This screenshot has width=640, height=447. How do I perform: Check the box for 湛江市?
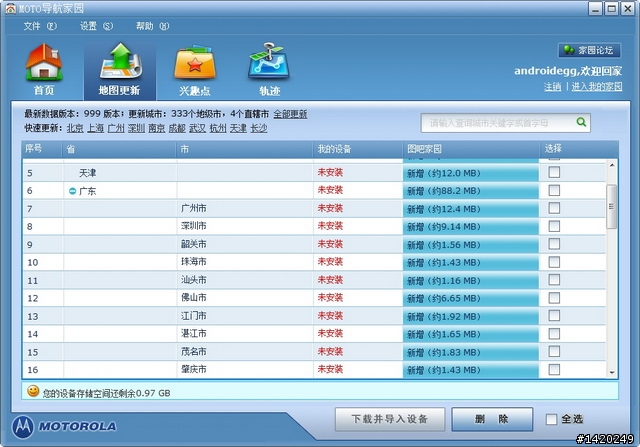pyautogui.click(x=554, y=334)
